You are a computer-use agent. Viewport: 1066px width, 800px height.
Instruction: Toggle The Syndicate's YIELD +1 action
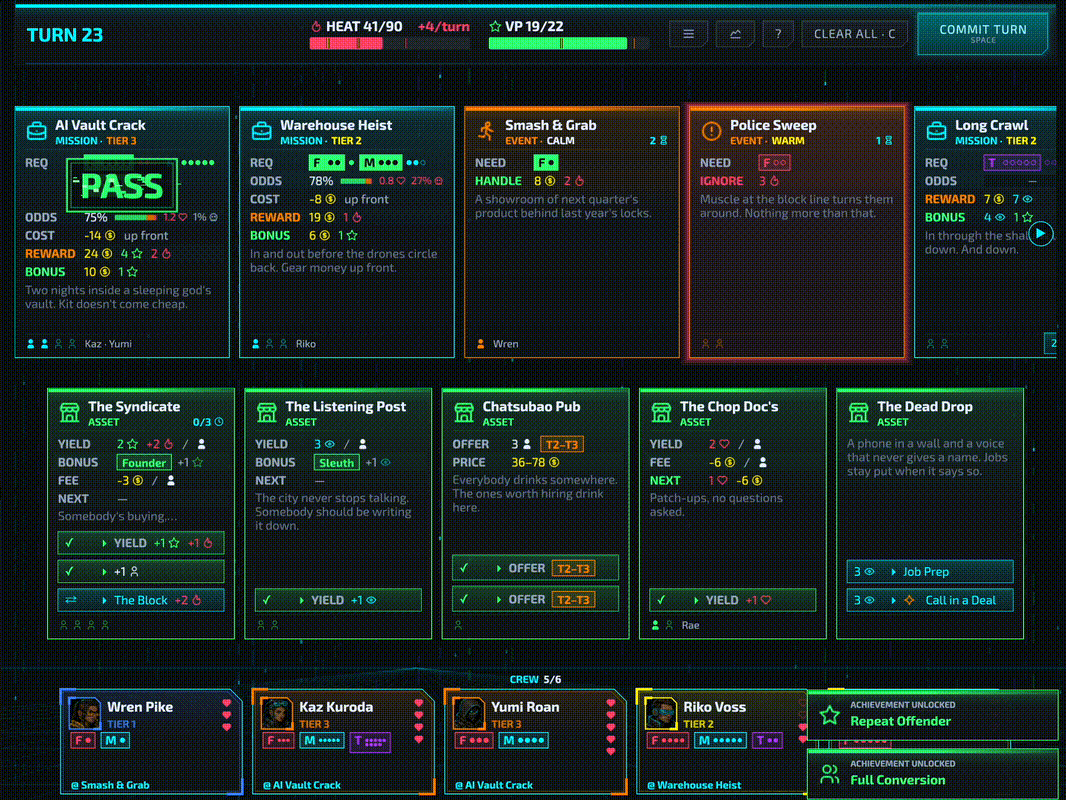coord(141,543)
